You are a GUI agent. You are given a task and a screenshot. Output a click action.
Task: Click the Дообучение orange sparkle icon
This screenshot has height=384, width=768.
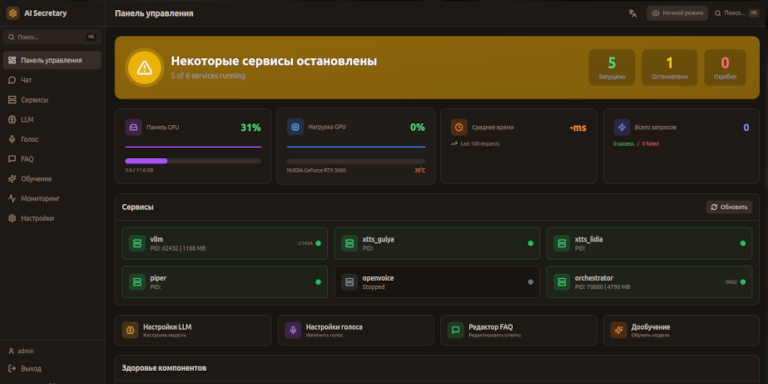pos(619,331)
